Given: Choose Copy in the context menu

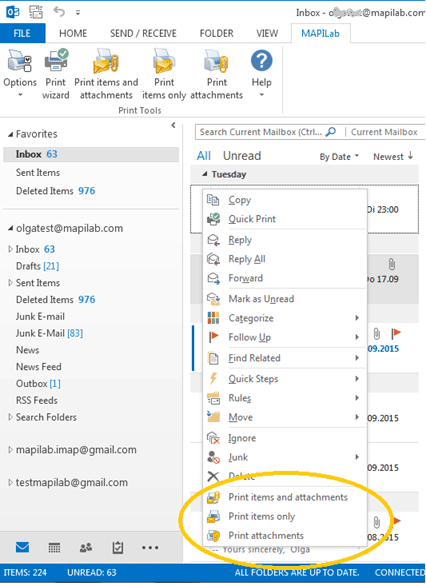Looking at the screenshot, I should coord(285,200).
